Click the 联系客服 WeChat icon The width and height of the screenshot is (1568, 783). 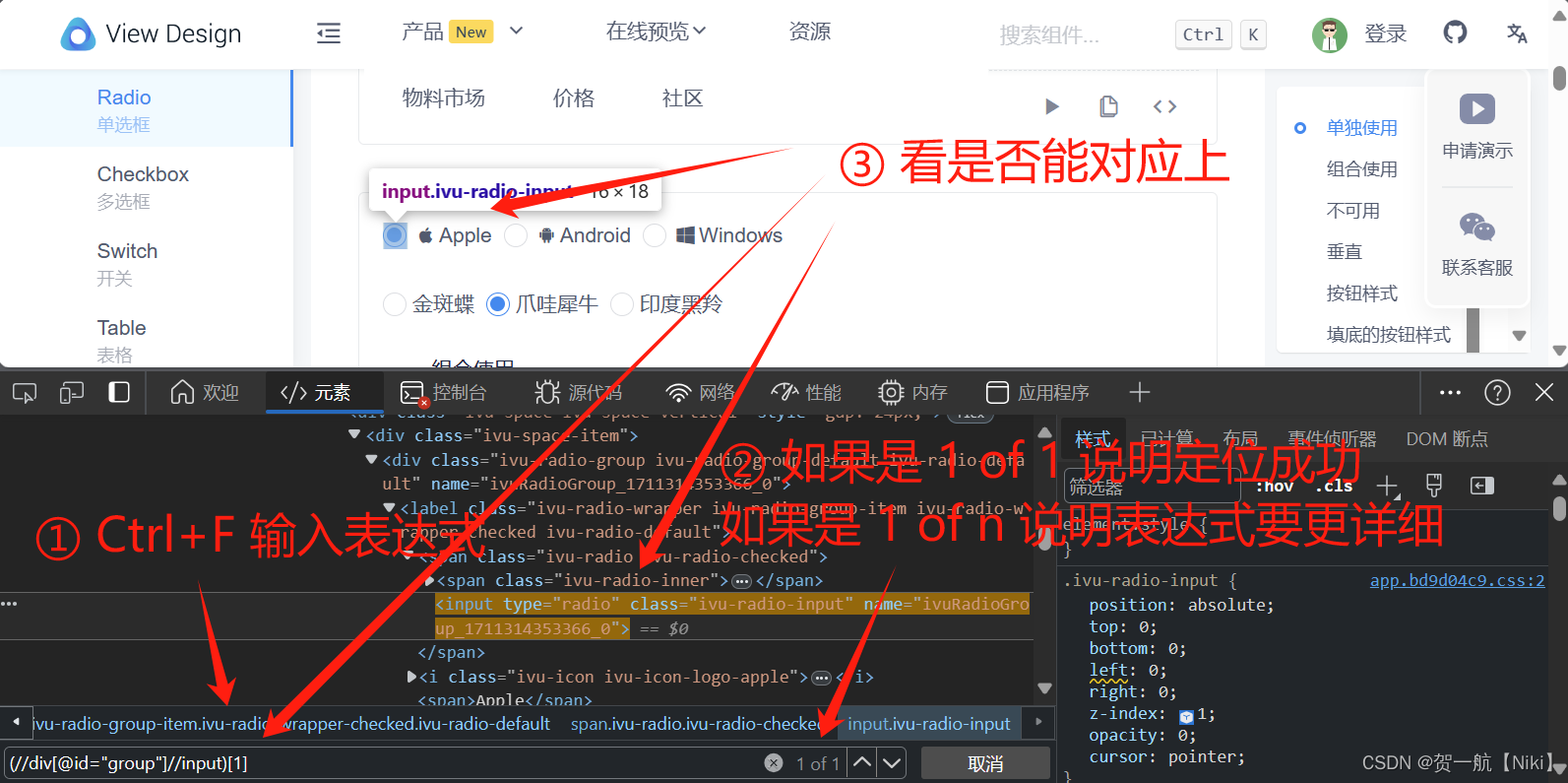click(1477, 228)
